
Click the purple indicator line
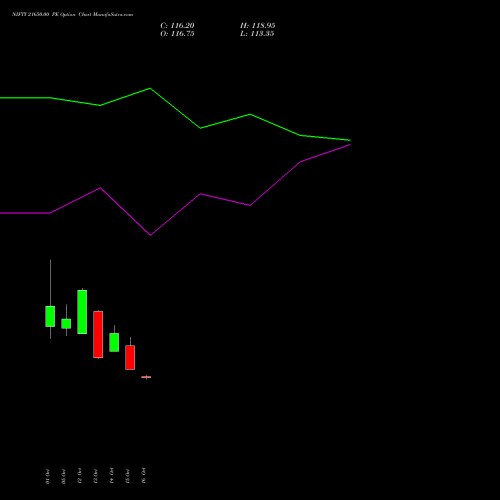point(175,190)
